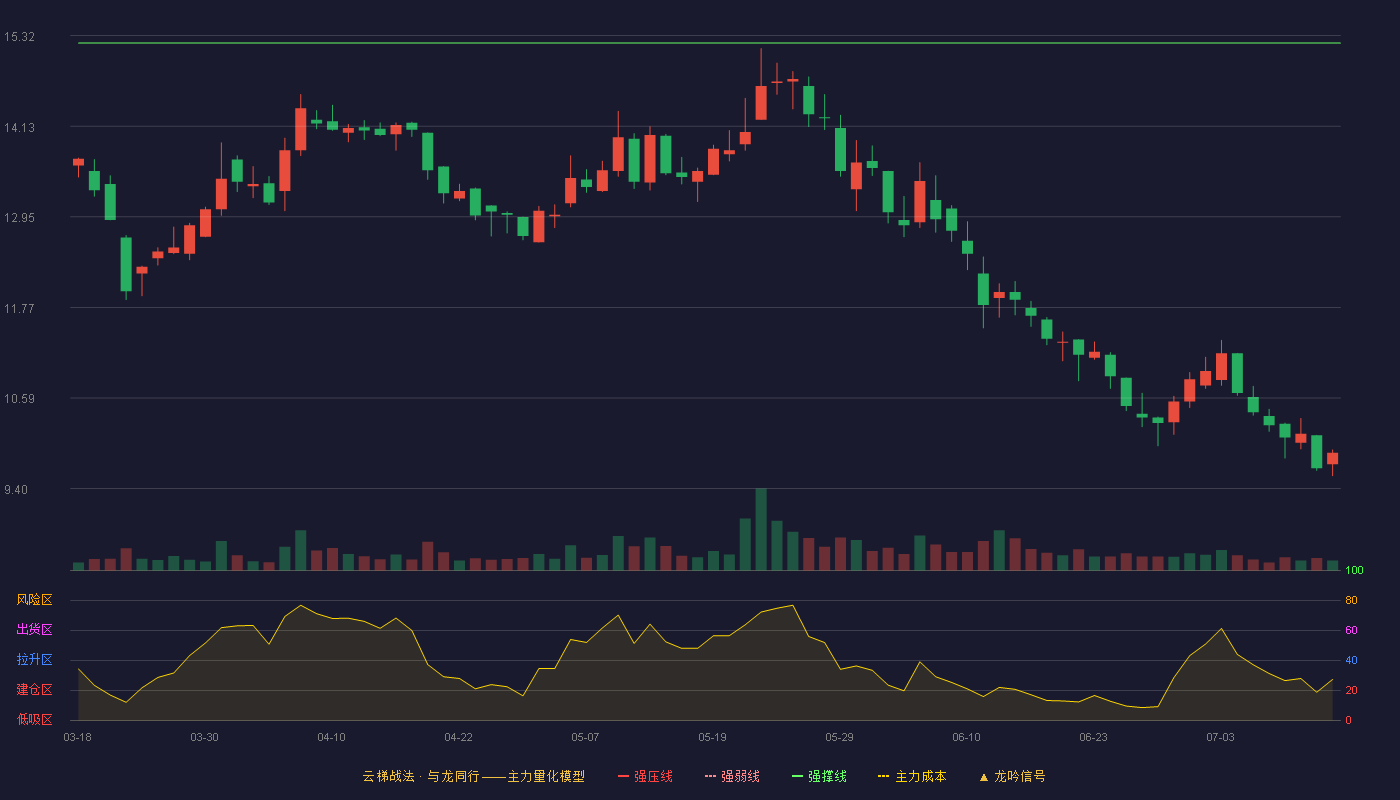Click the 03-30 date label
Viewport: 1400px width, 800px height.
coord(204,737)
